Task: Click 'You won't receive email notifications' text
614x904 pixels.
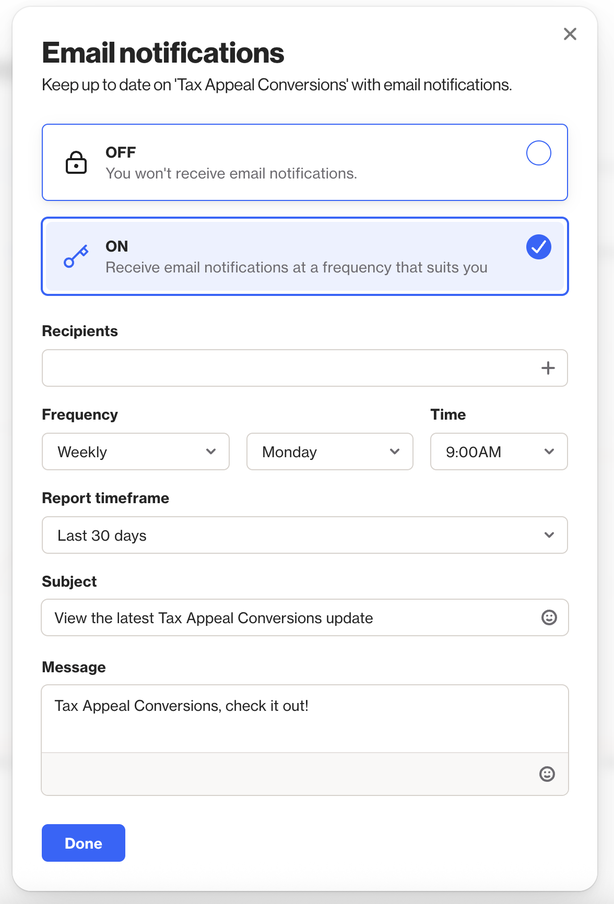Action: click(231, 174)
